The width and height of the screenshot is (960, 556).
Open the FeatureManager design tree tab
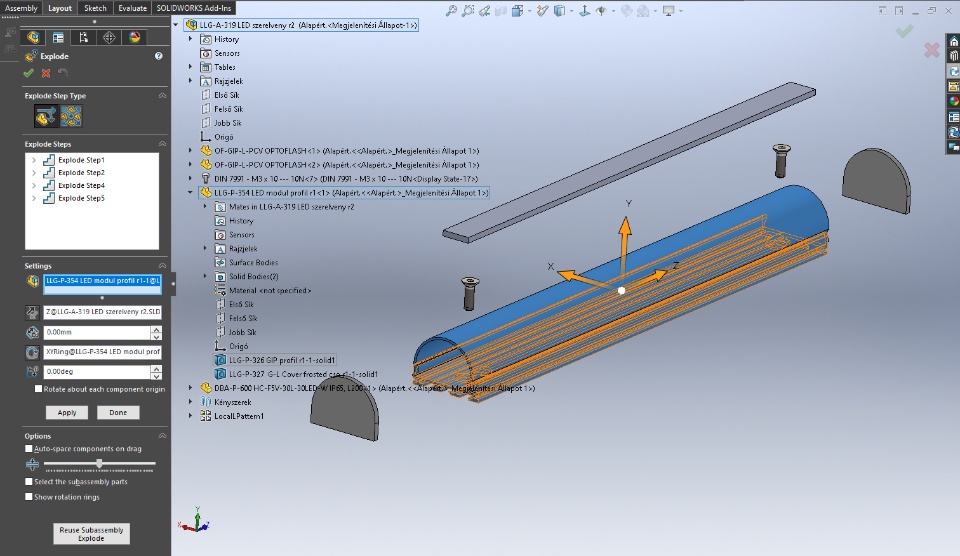(33, 37)
